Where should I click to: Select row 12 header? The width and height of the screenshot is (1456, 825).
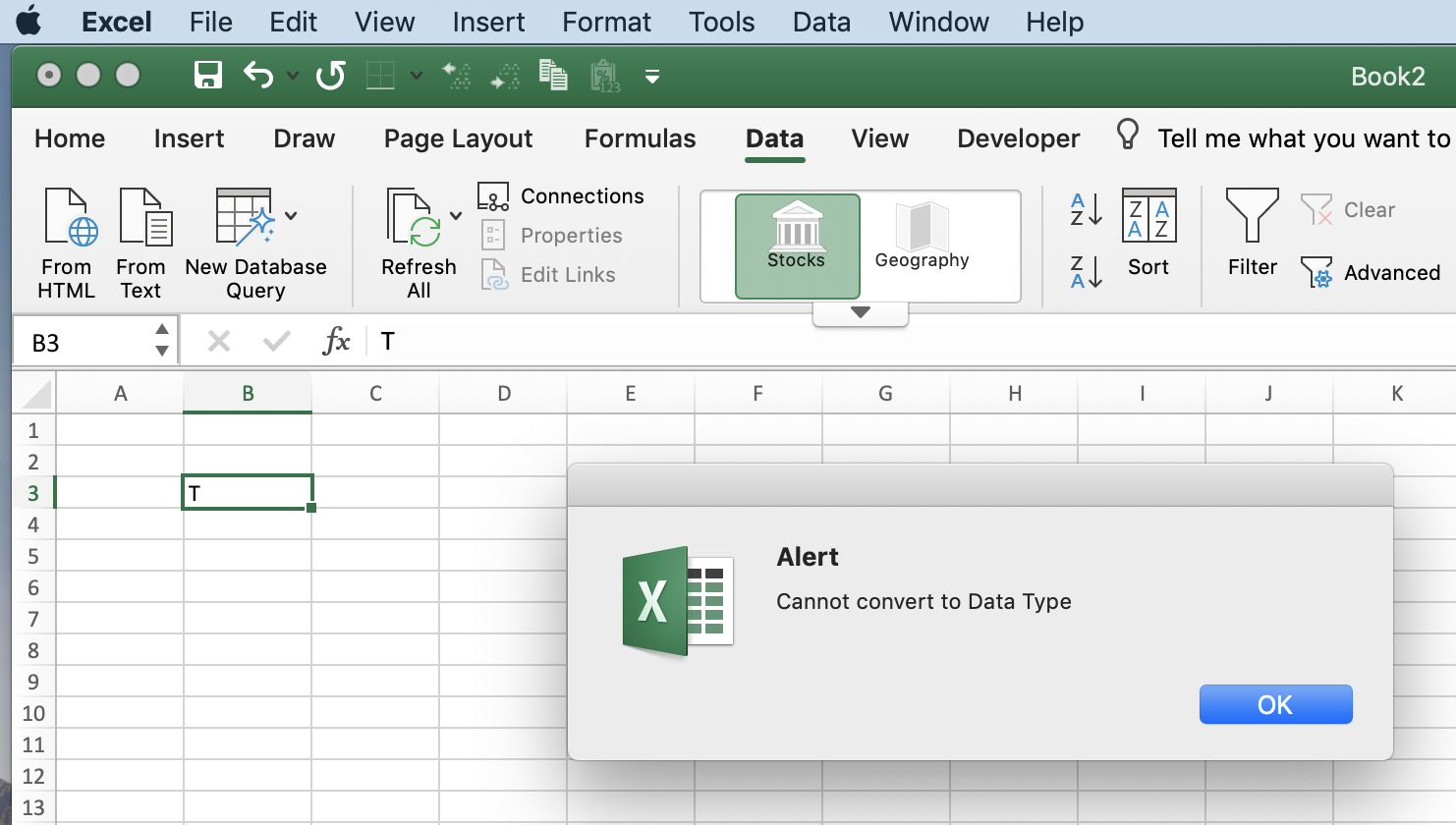point(33,776)
